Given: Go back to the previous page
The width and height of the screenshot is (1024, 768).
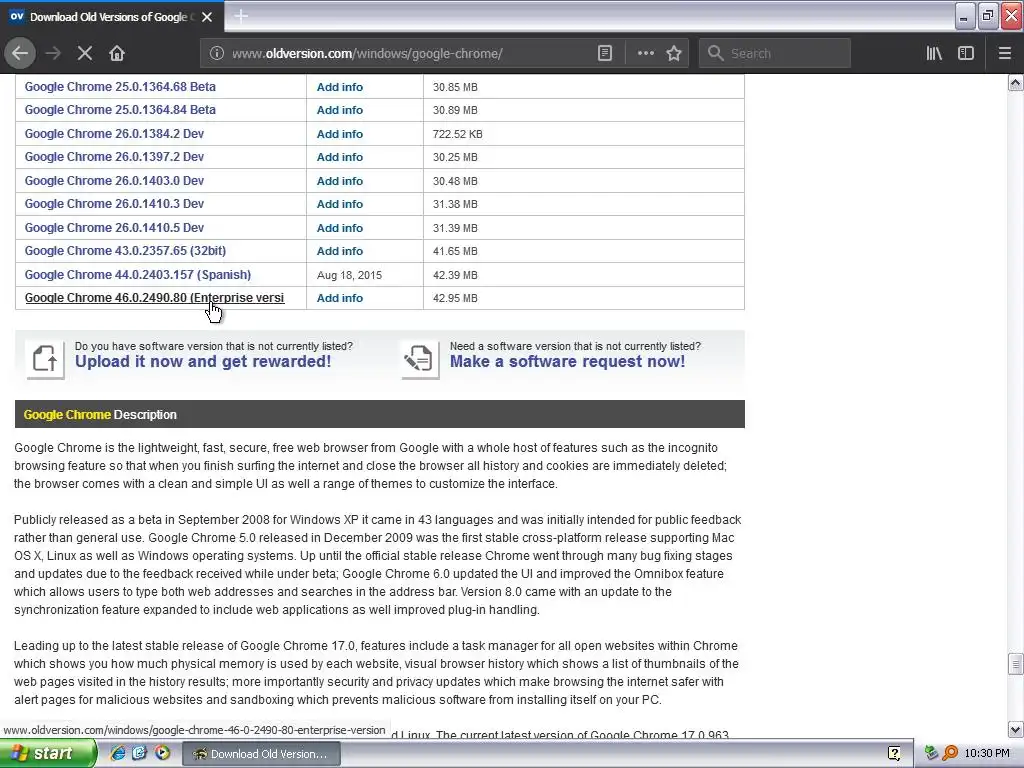Looking at the screenshot, I should point(20,53).
